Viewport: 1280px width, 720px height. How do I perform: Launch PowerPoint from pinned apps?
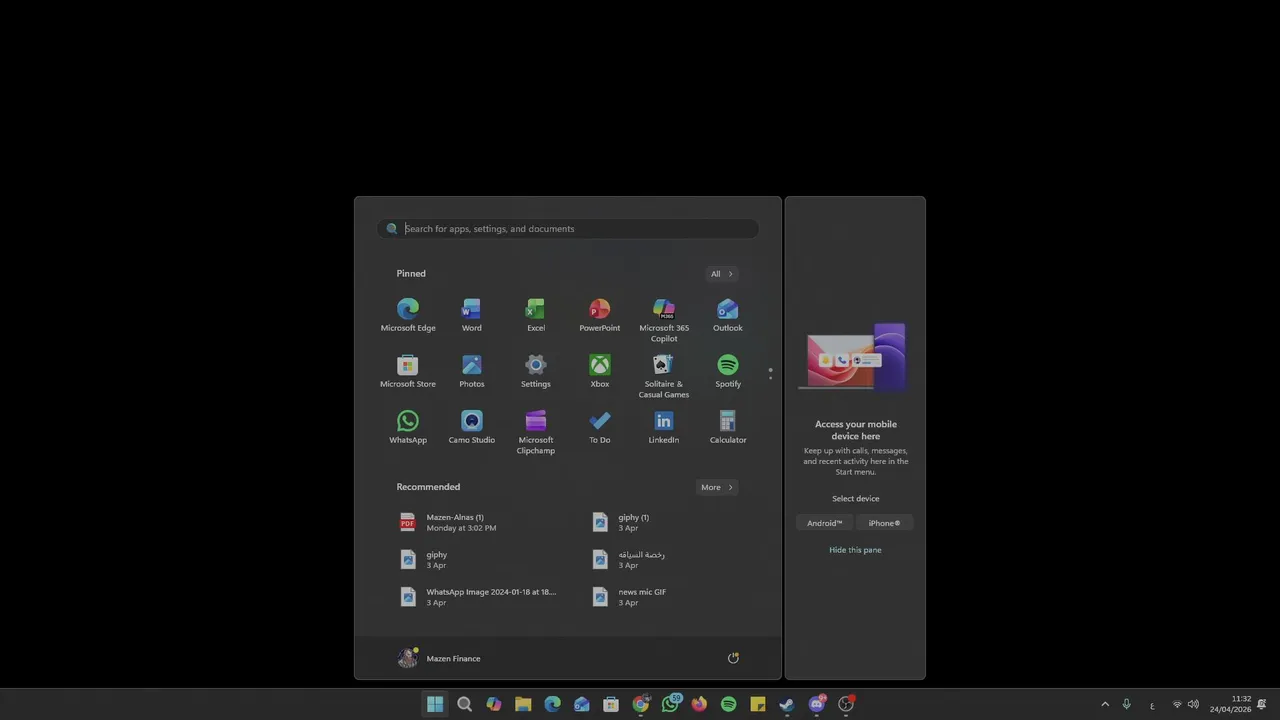(x=600, y=315)
